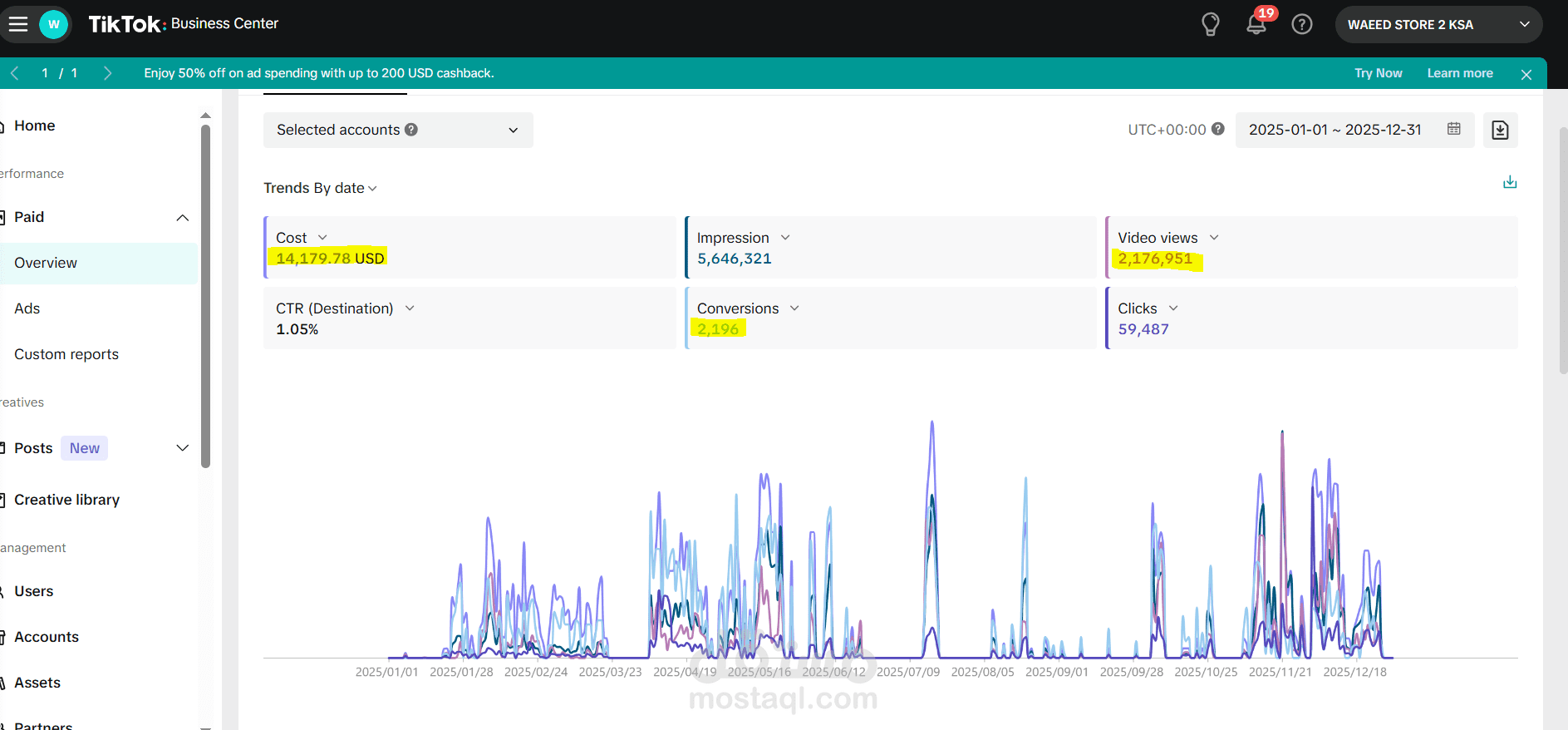Click the 2,196 conversions value
This screenshot has height=730, width=1568.
tap(718, 329)
